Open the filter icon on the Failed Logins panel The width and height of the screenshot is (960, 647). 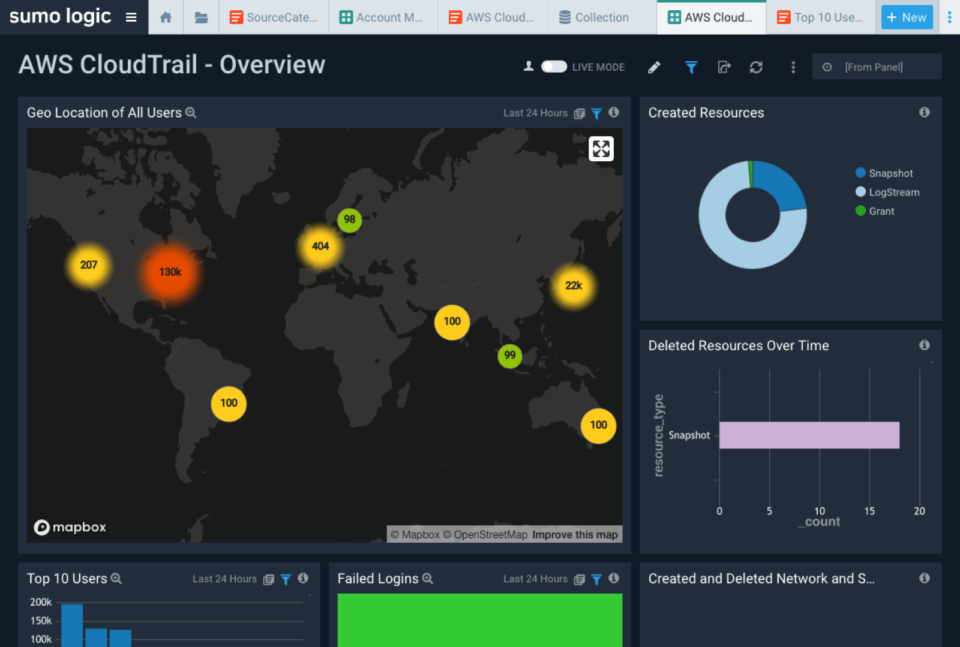(x=596, y=578)
